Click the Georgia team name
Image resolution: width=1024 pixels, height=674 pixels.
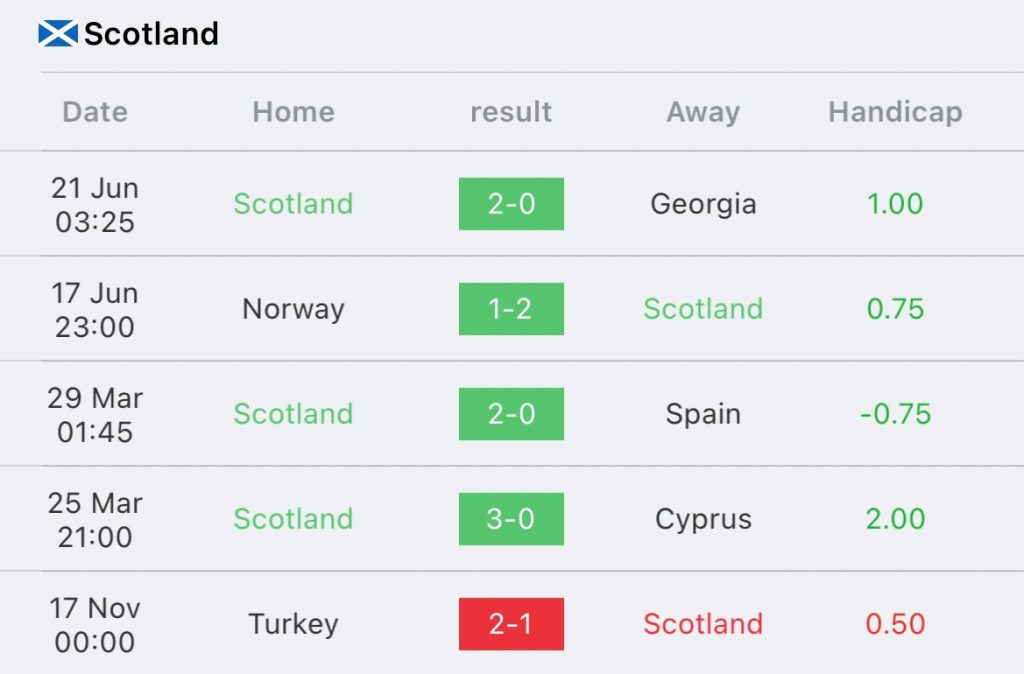[703, 204]
